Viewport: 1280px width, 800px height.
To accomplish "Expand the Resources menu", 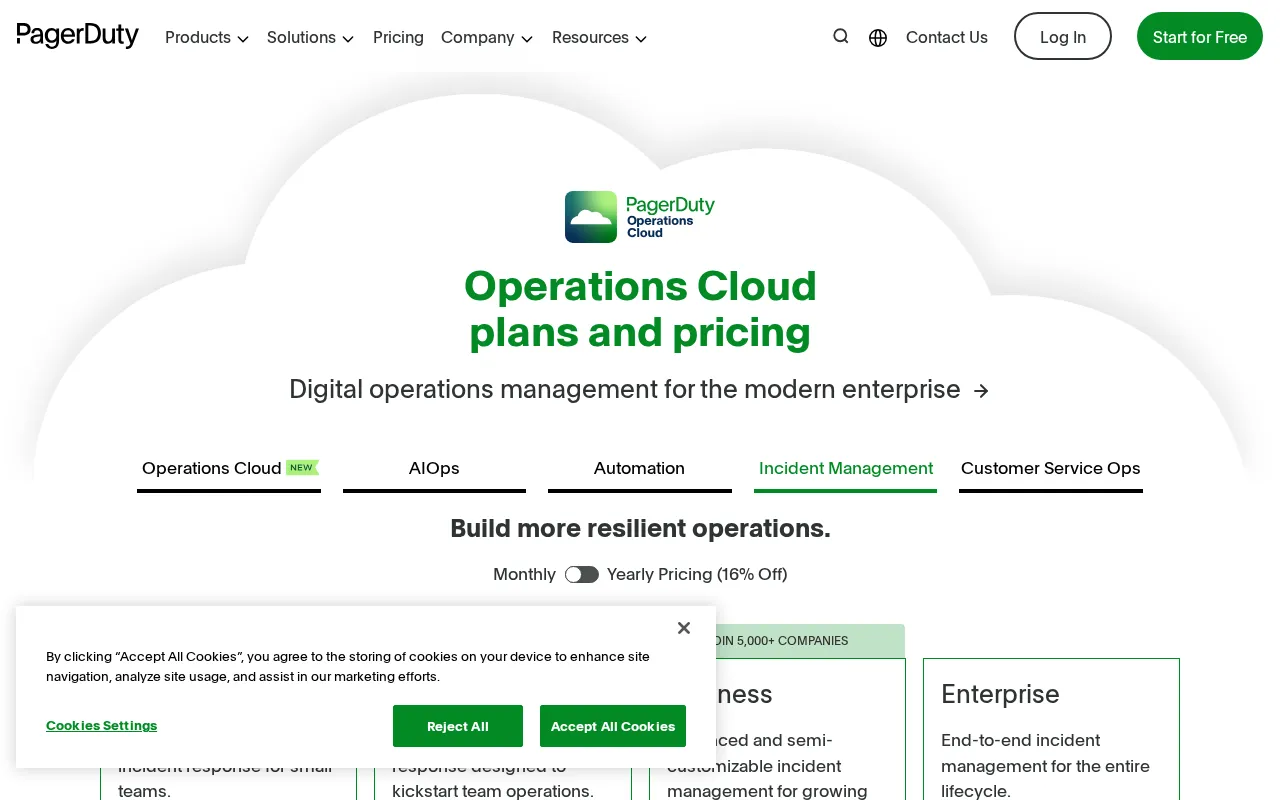I will pos(600,37).
